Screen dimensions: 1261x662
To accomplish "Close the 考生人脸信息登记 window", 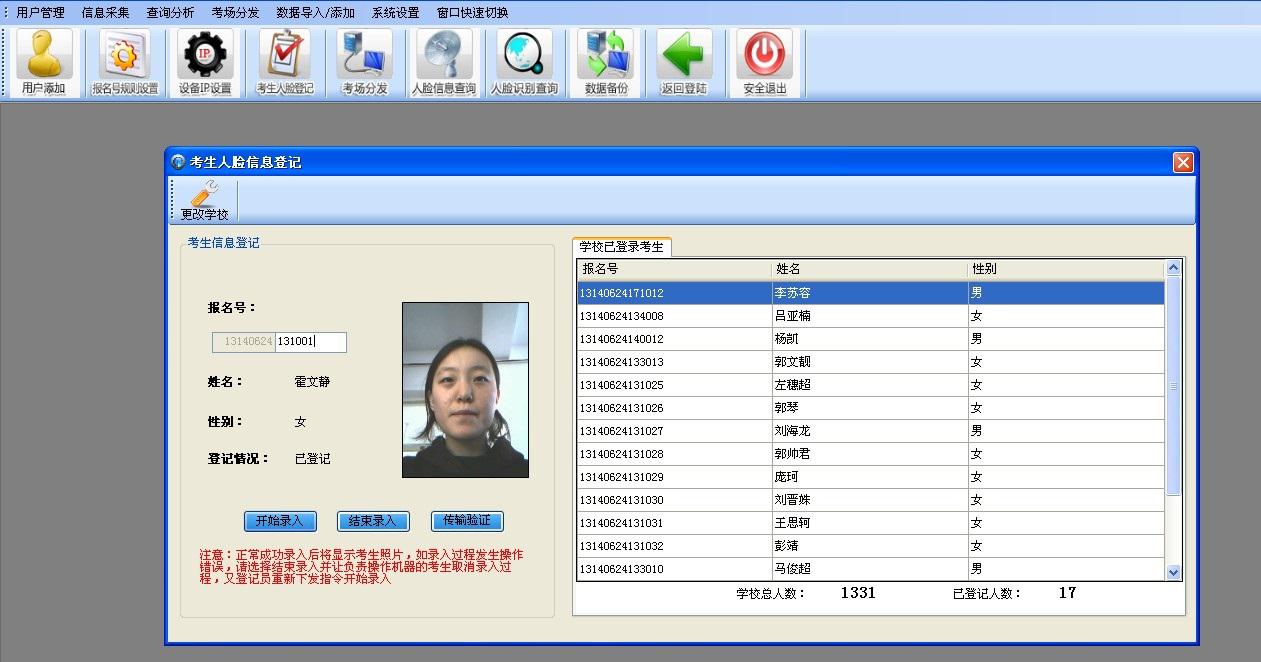I will 1183,162.
